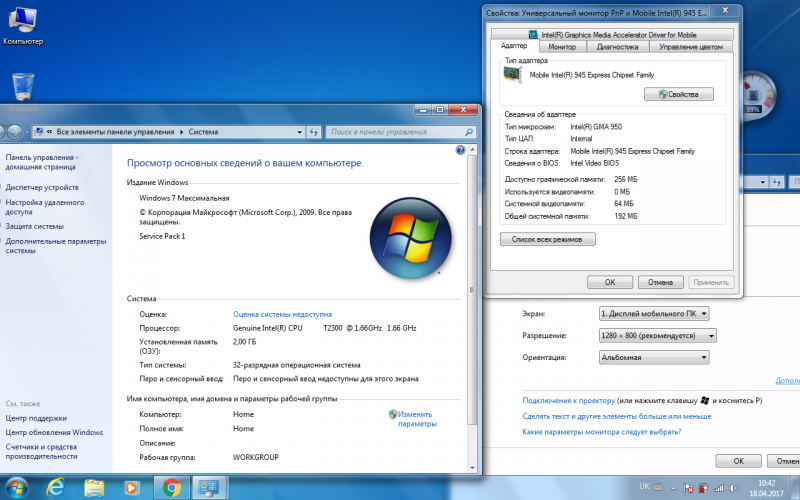
Task: Switch to Google Chrome in taskbar
Action: (x=171, y=487)
